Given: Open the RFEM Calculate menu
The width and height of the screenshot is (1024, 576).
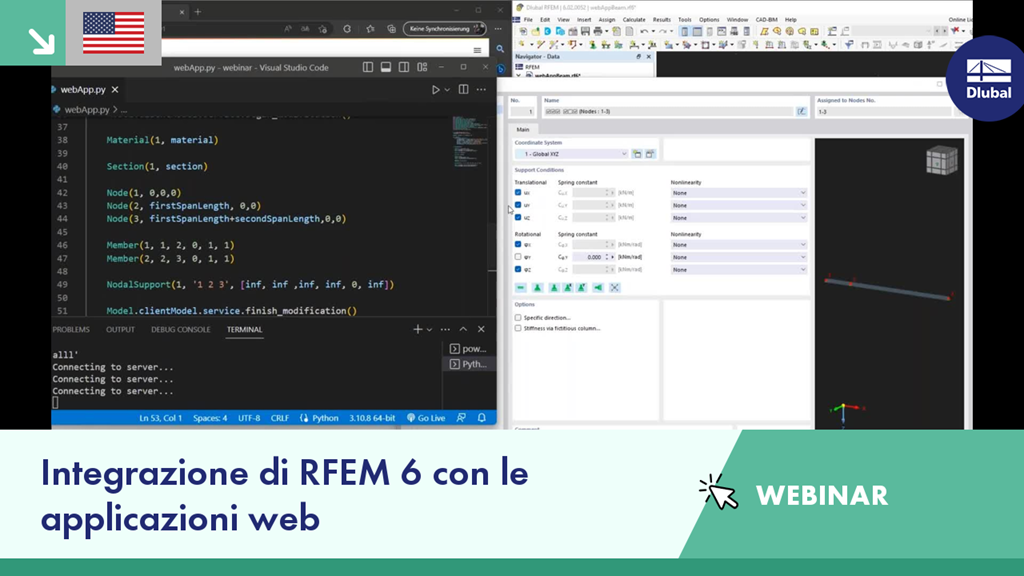Looking at the screenshot, I should [x=633, y=20].
